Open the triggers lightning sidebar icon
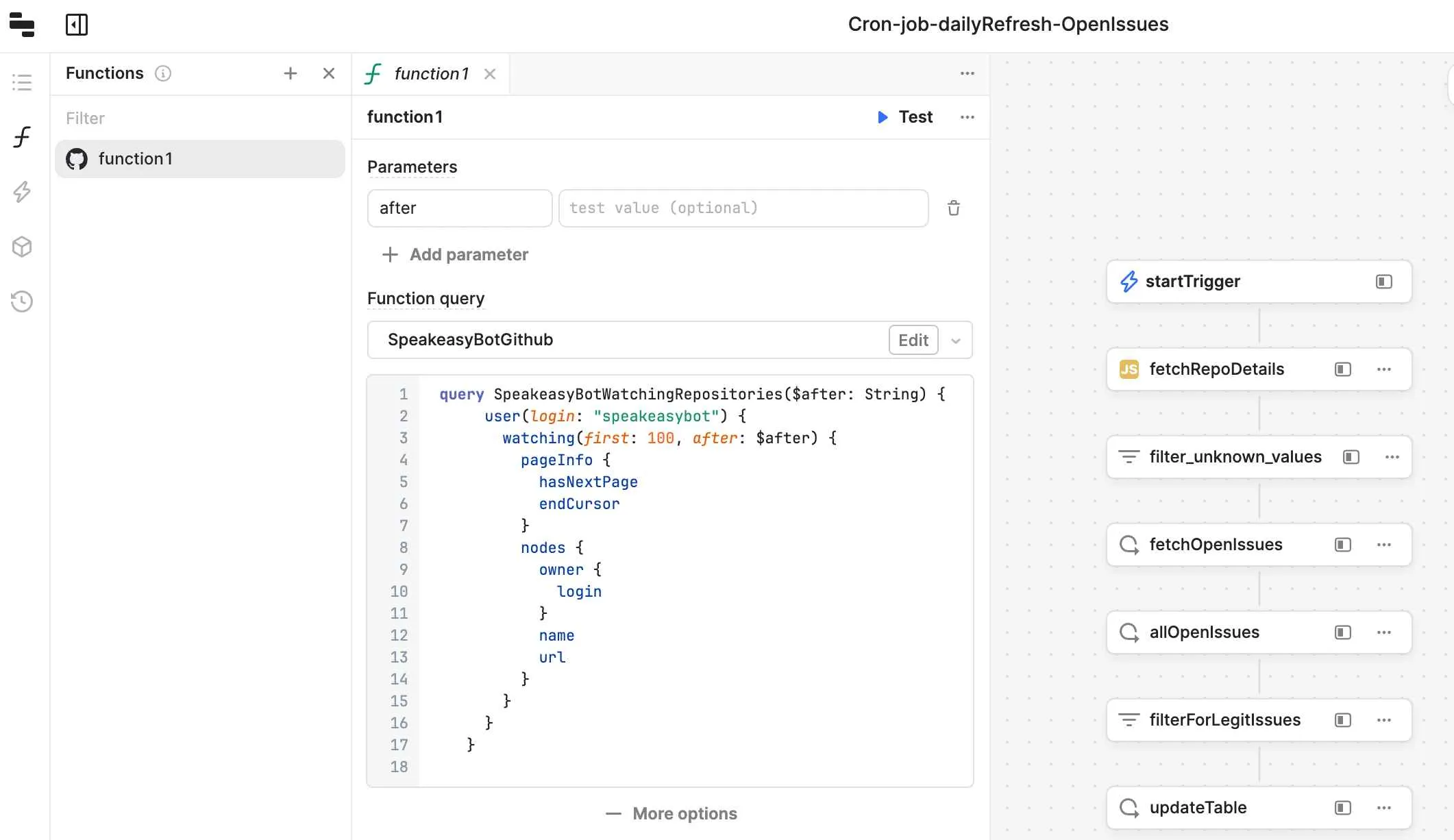 22,192
